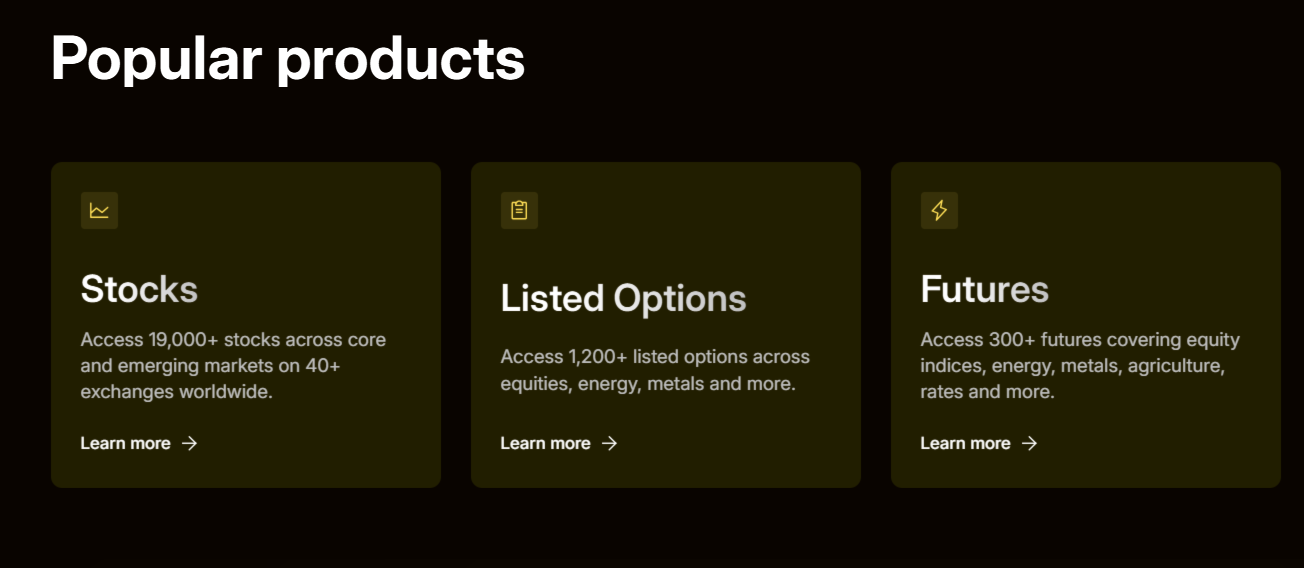Open Learn more link under Listed Options
This screenshot has width=1304, height=568.
tap(546, 443)
